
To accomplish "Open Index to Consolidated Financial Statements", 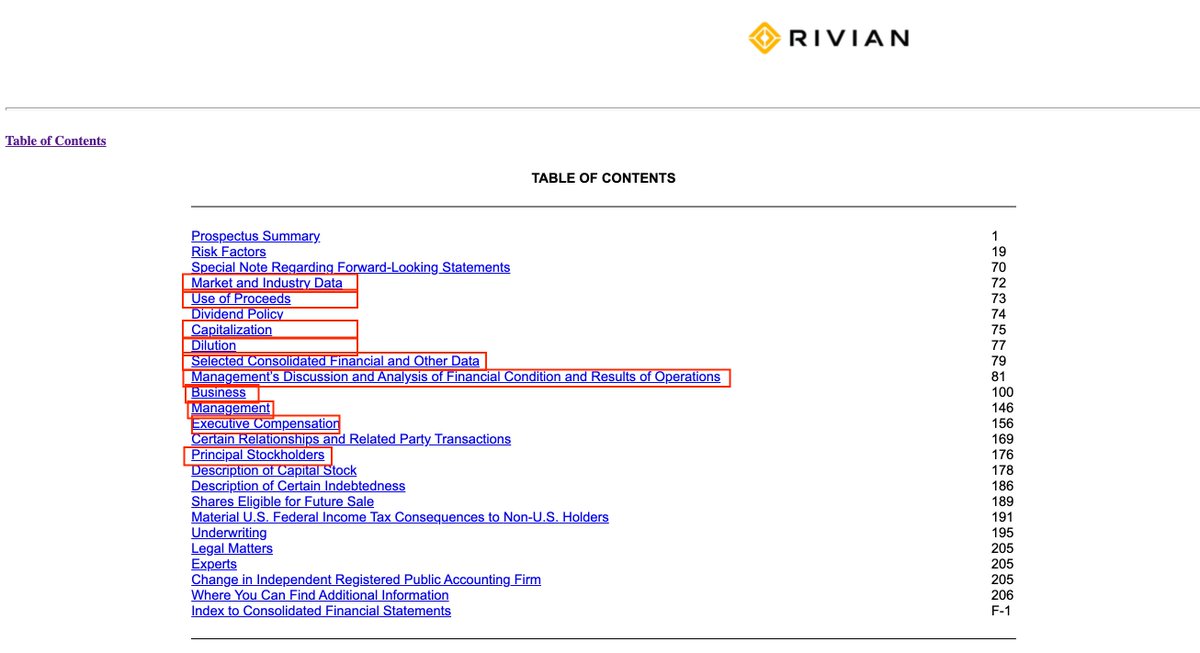I will pos(320,610).
